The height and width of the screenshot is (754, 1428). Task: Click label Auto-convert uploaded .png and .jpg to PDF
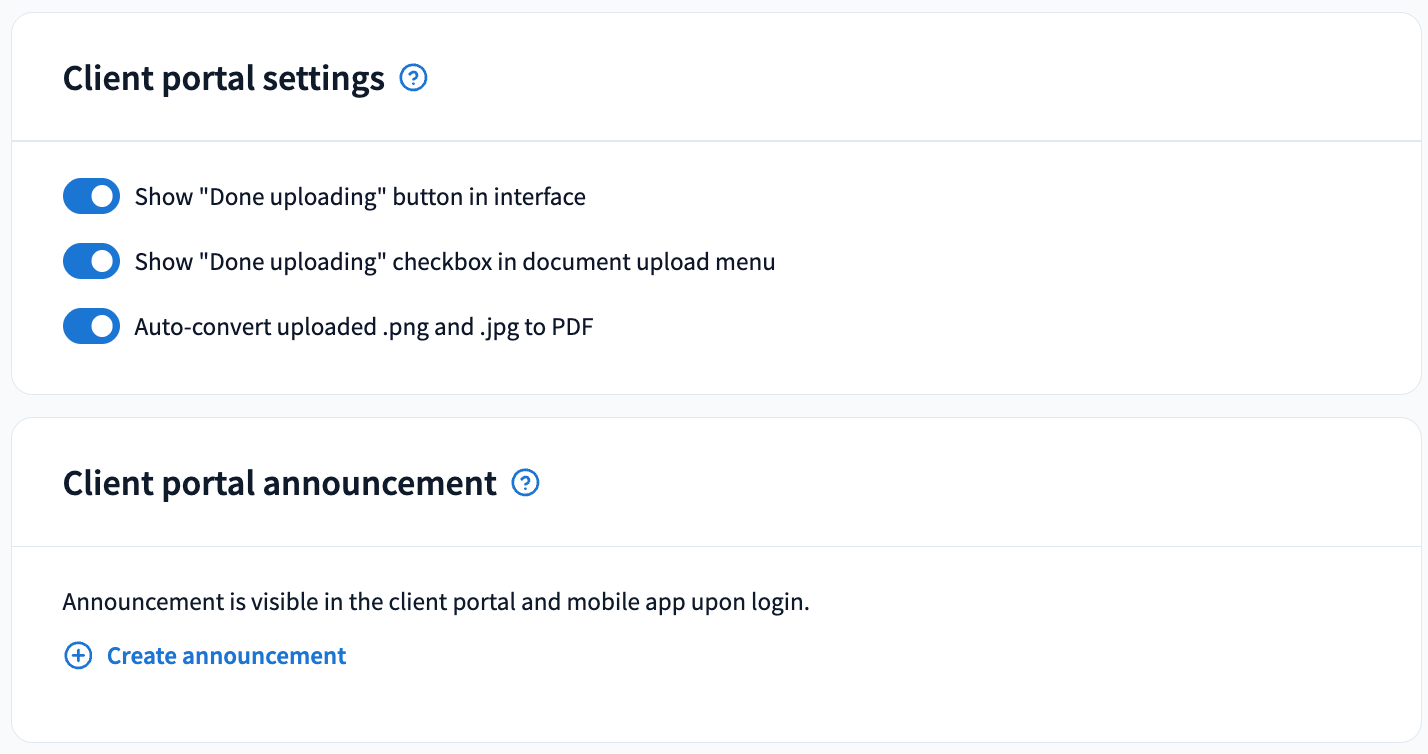tap(364, 327)
